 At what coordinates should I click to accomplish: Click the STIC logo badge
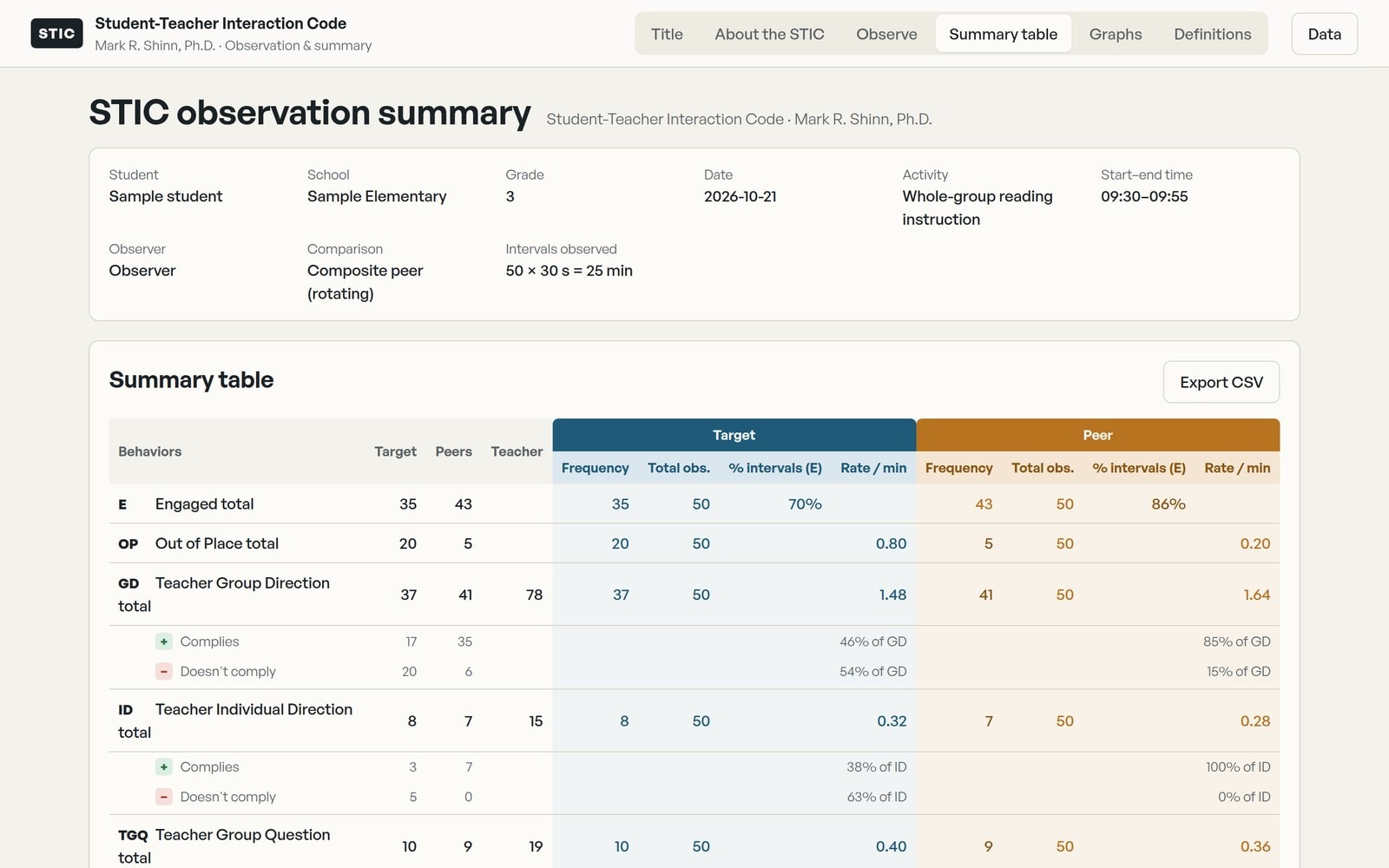click(x=56, y=33)
